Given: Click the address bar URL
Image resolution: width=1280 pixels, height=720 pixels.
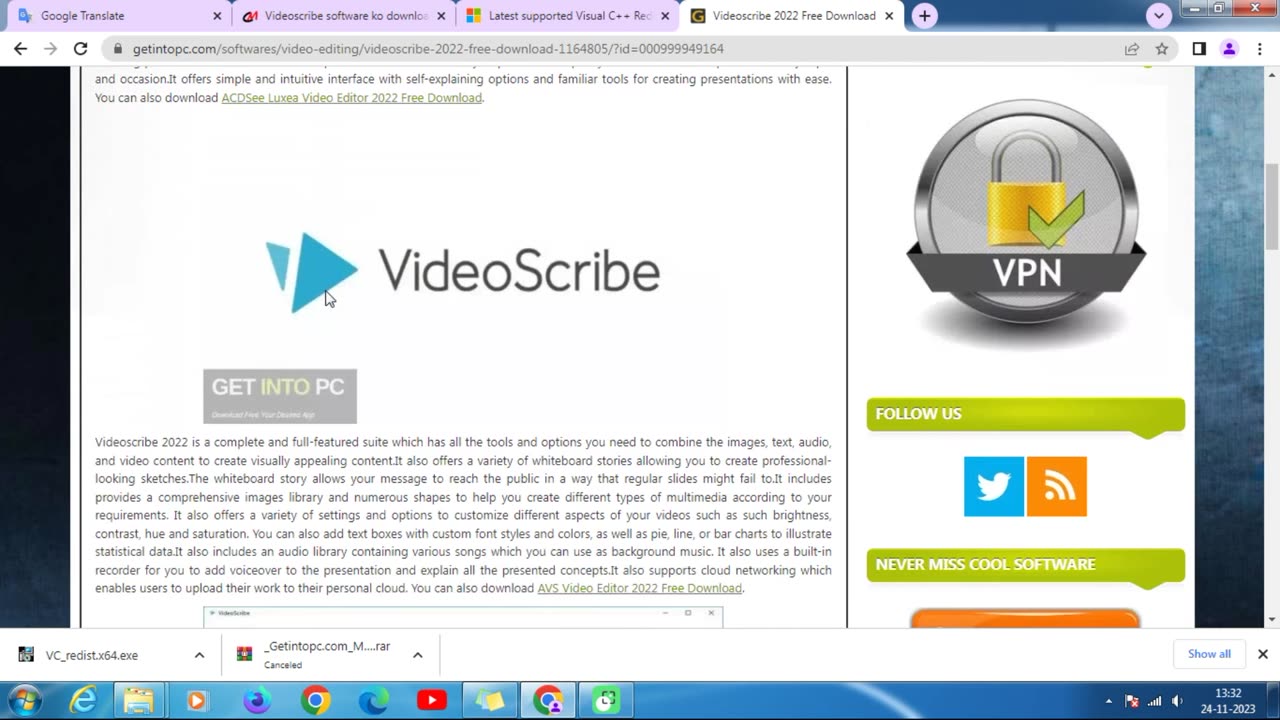Looking at the screenshot, I should point(428,48).
